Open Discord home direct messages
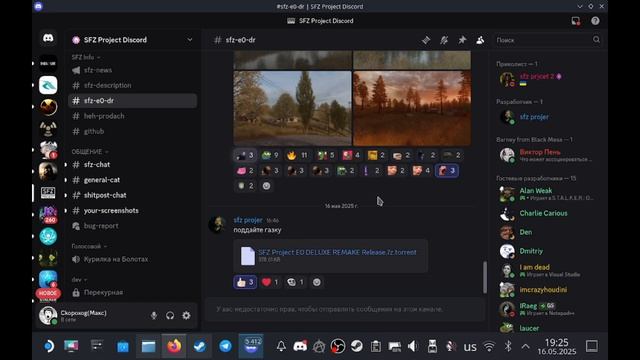 (x=48, y=38)
